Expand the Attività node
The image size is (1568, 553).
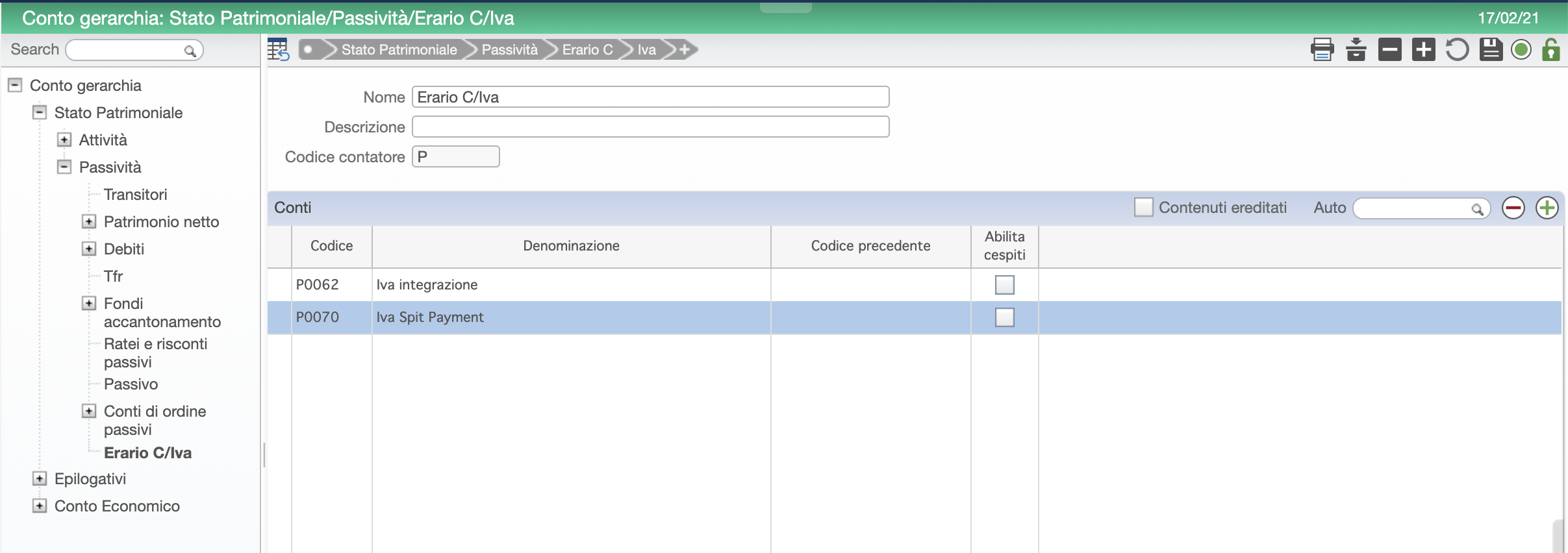click(64, 140)
